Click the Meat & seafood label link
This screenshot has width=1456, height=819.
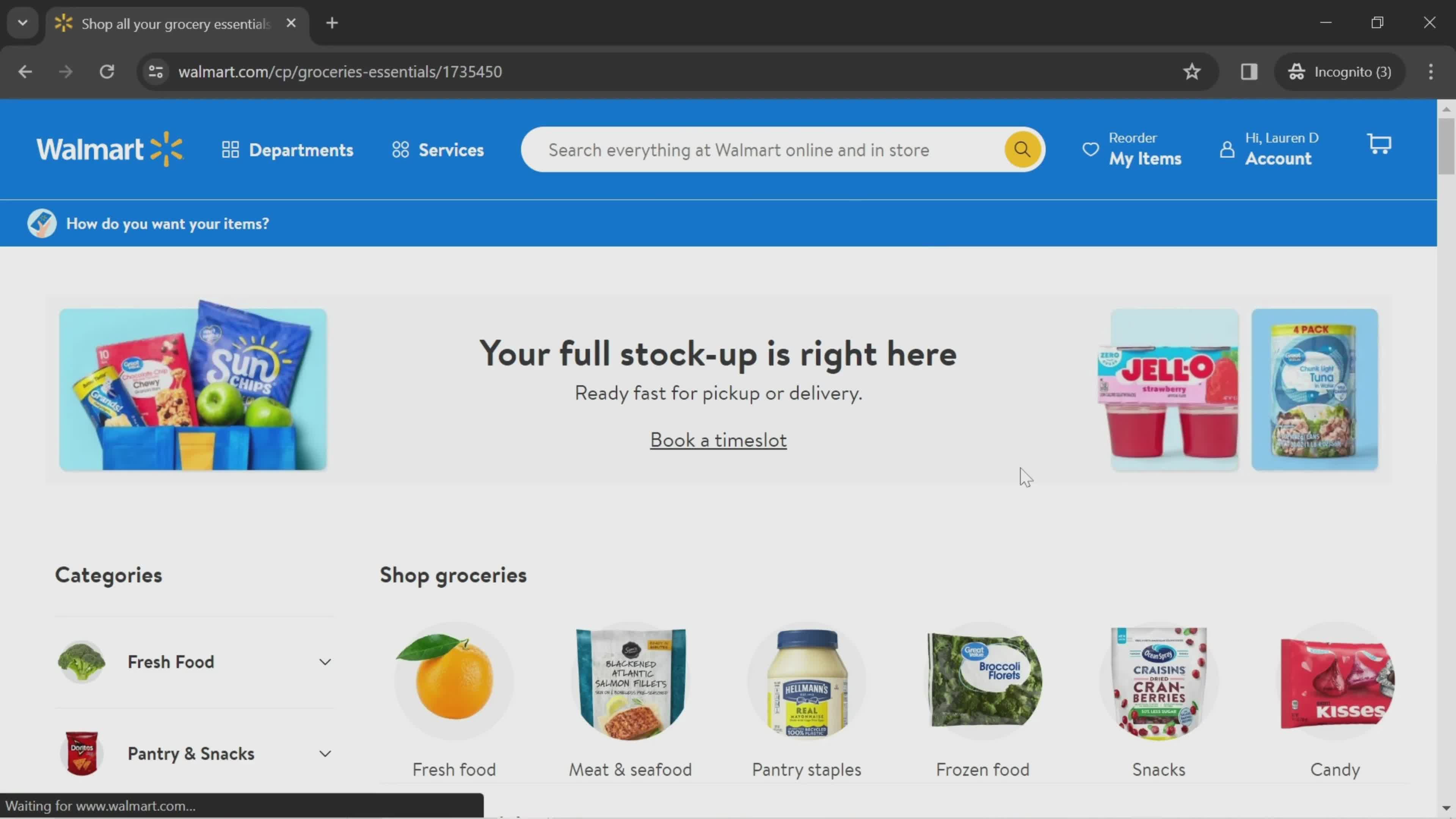coord(630,769)
